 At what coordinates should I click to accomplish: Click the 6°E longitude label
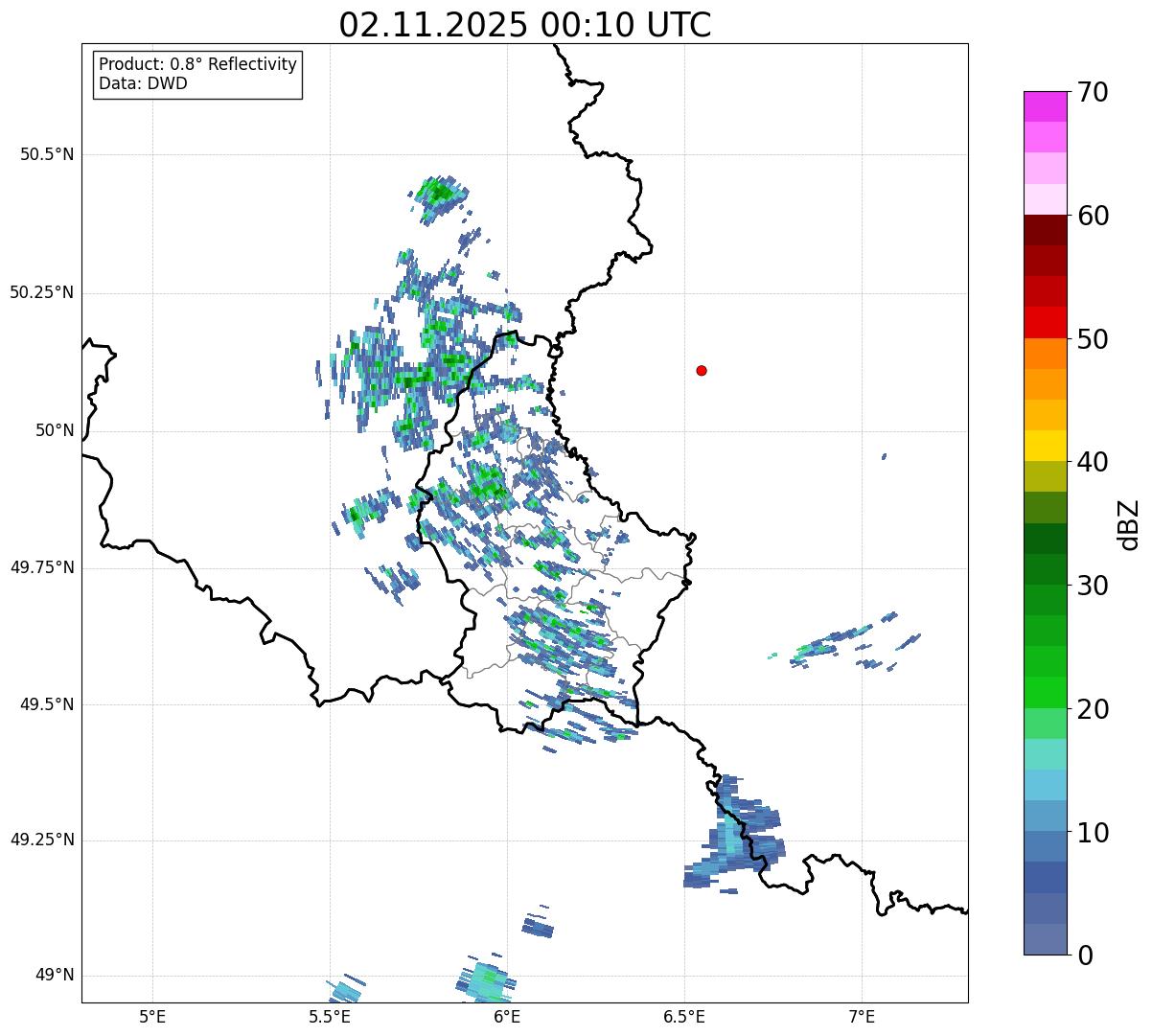click(507, 1016)
